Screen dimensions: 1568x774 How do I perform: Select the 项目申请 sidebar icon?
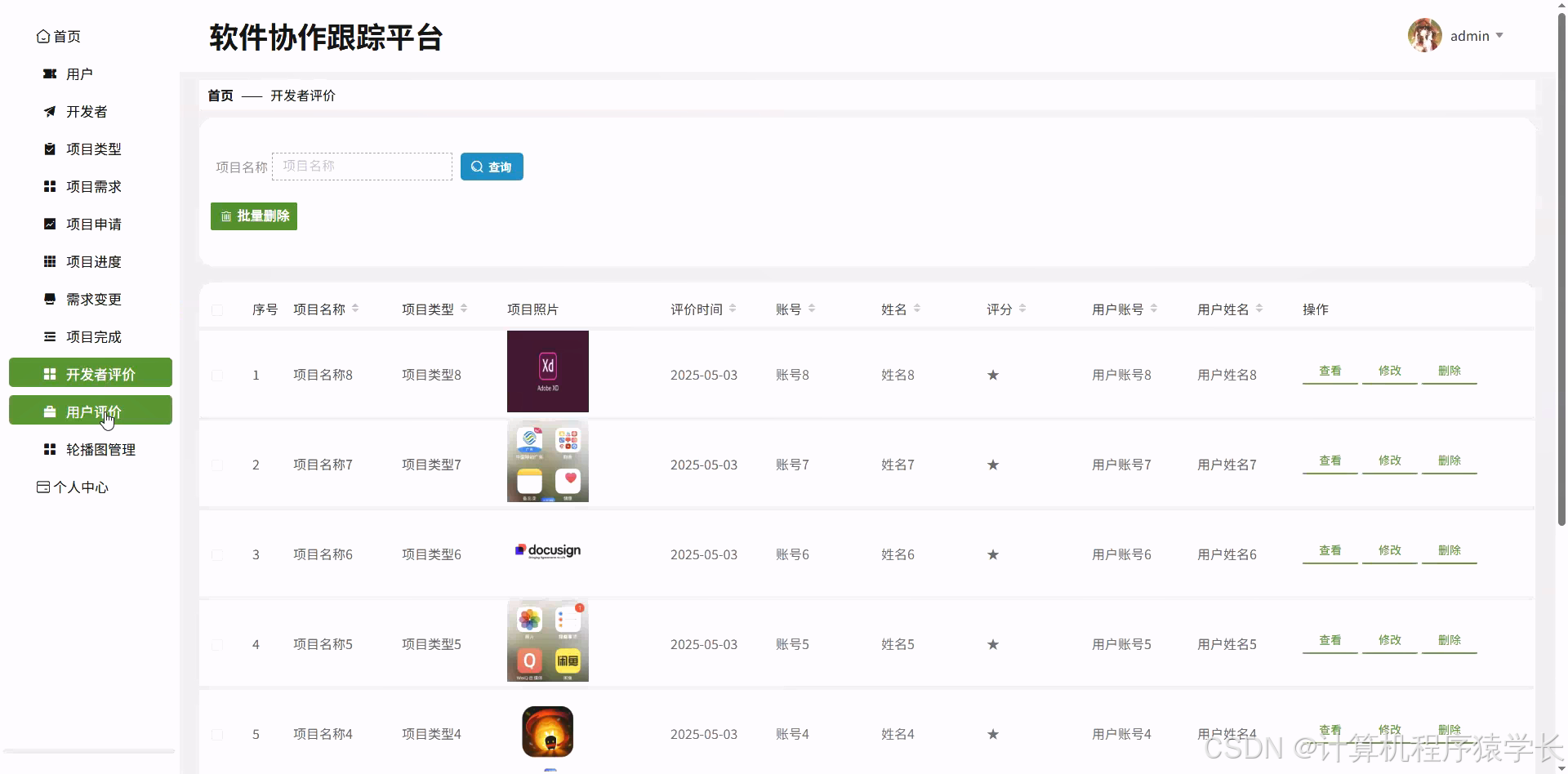pos(49,224)
